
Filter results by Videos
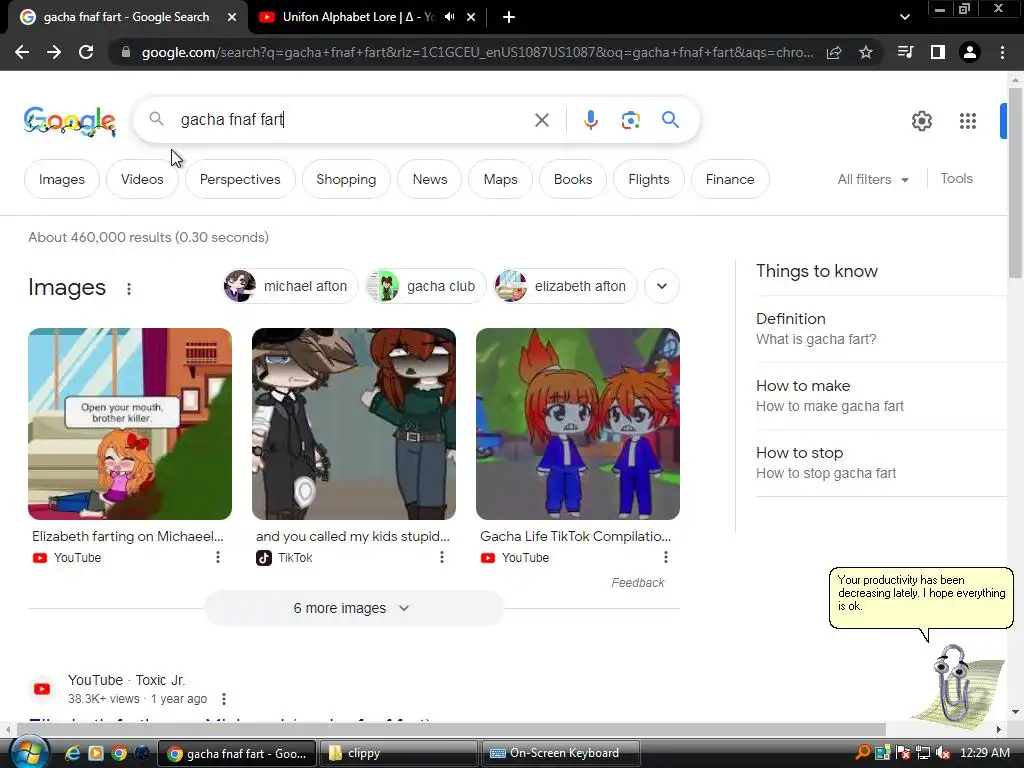point(142,179)
